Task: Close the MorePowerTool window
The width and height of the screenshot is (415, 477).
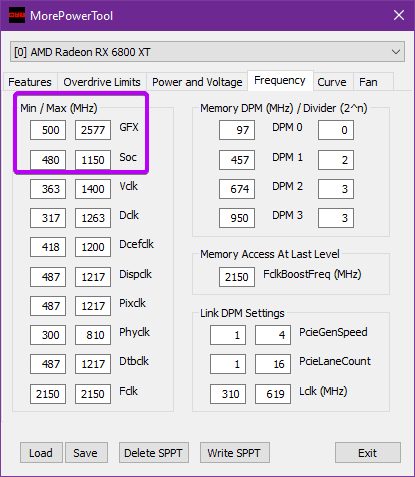Action: (x=399, y=15)
